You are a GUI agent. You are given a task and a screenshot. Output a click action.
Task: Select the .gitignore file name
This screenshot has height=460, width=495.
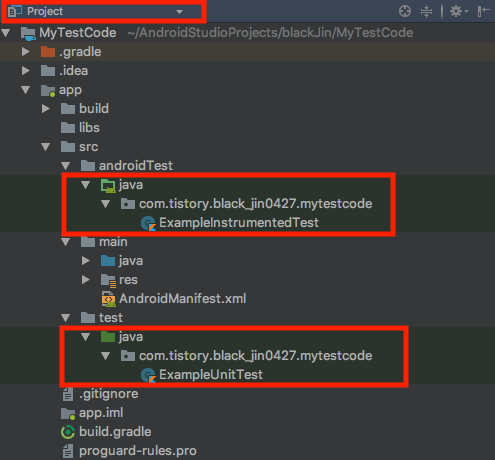(109, 394)
